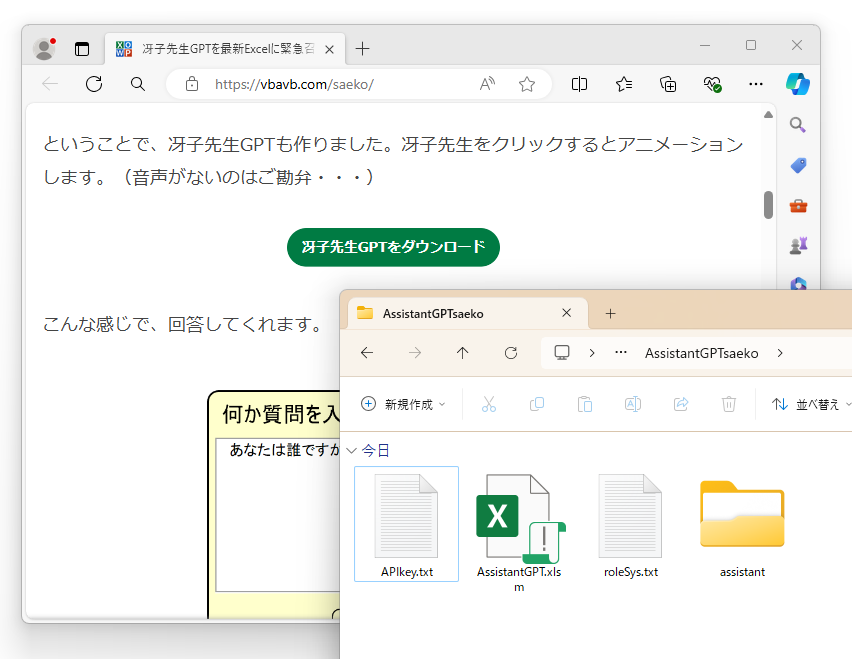Open the Share icon in File Explorer
Screen dimensions: 852x659
(680, 404)
